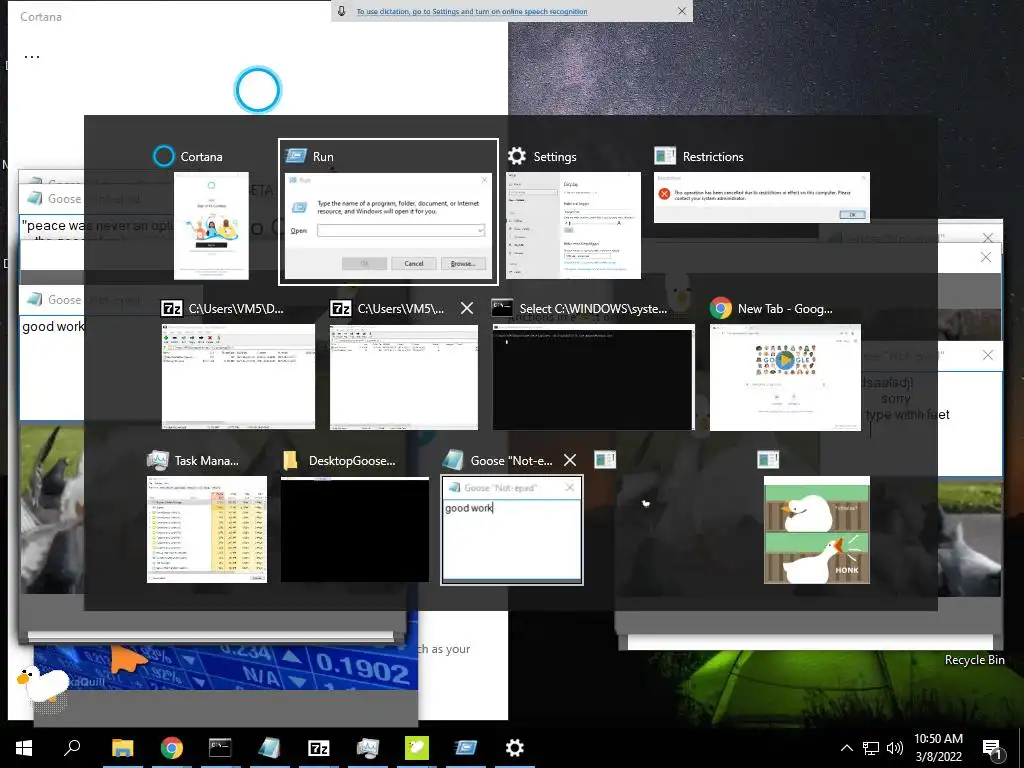This screenshot has width=1024, height=768.
Task: Click the Restrictions window icon in switcher
Action: pyautogui.click(x=665, y=156)
